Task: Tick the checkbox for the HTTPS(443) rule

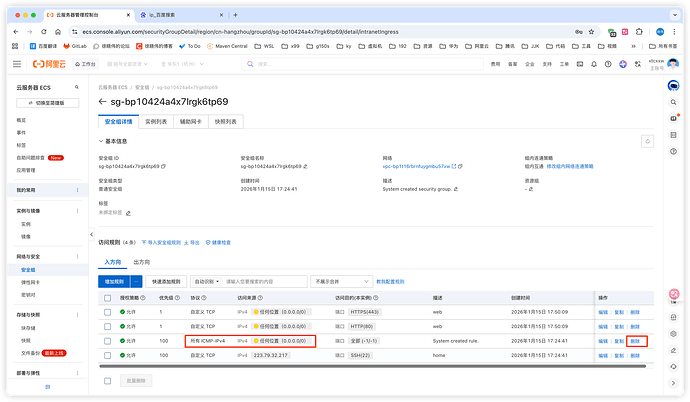Action: pyautogui.click(x=108, y=312)
